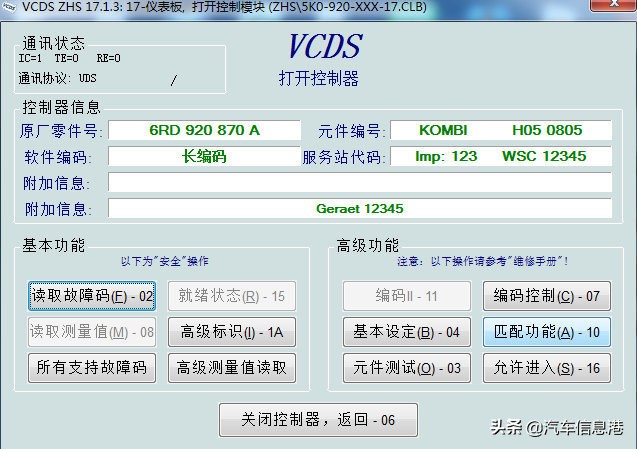The image size is (637, 449).
Task: Open 编码控制(C) - 07 coding
Action: [546, 296]
